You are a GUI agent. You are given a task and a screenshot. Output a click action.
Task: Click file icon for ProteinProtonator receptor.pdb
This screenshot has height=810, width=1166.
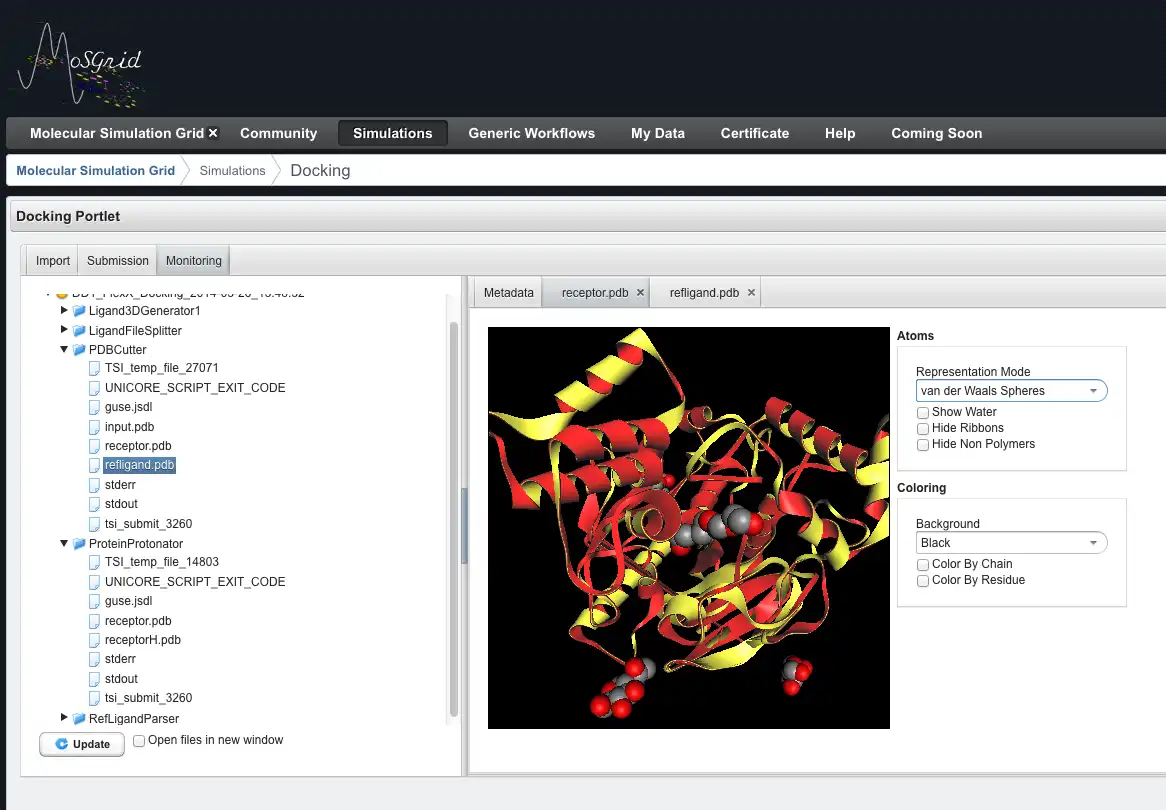click(94, 621)
